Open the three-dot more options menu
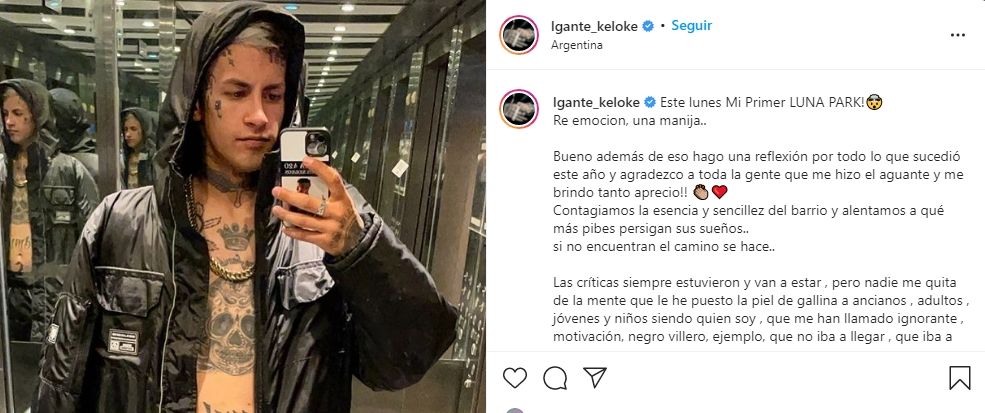 (957, 35)
